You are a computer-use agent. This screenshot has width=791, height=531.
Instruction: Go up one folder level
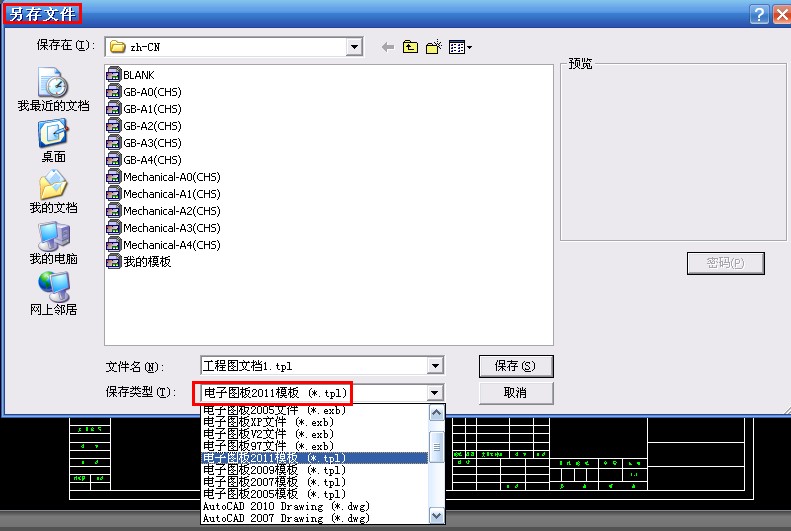[410, 47]
